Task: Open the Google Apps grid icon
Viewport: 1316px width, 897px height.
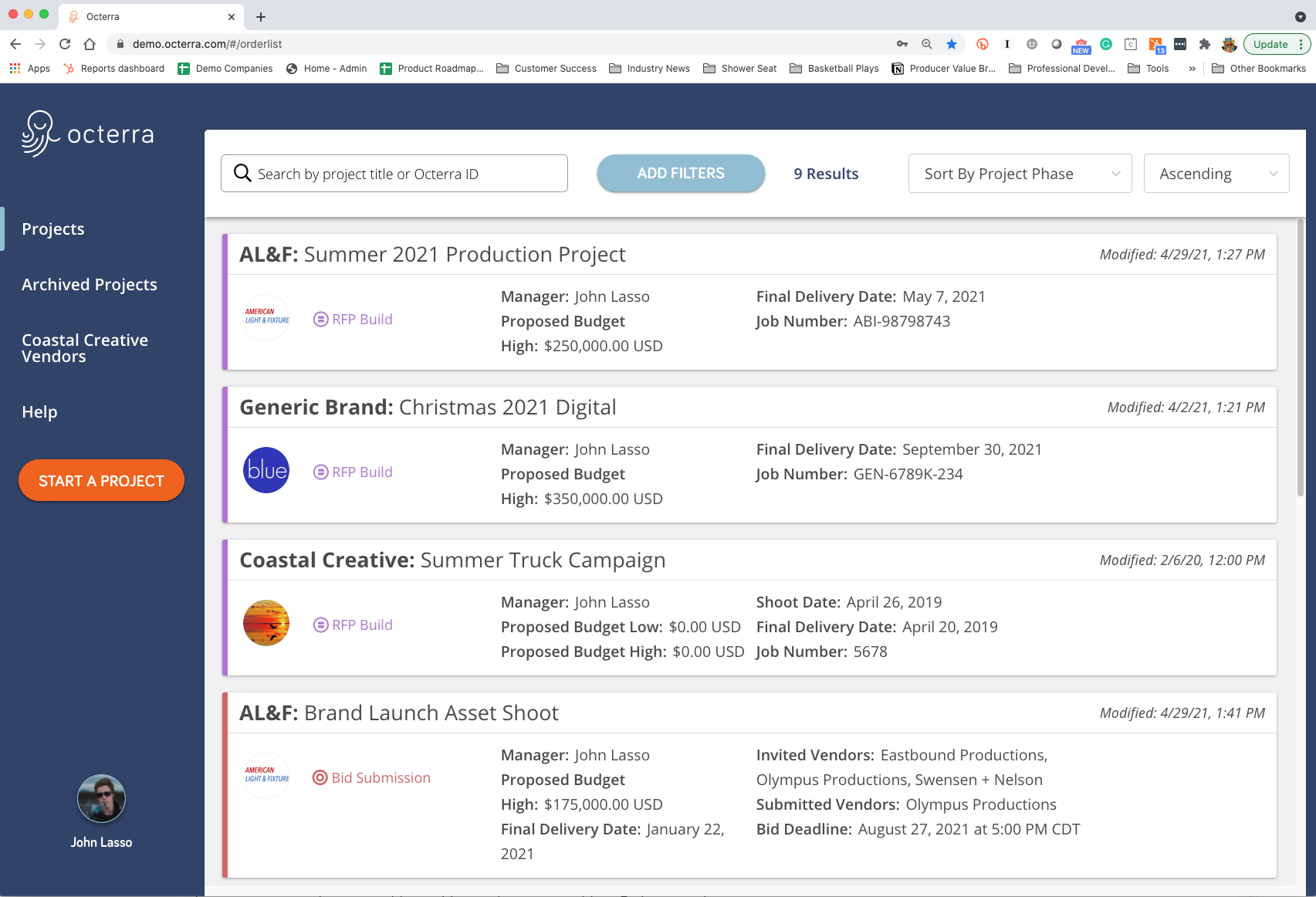Action: coord(15,68)
